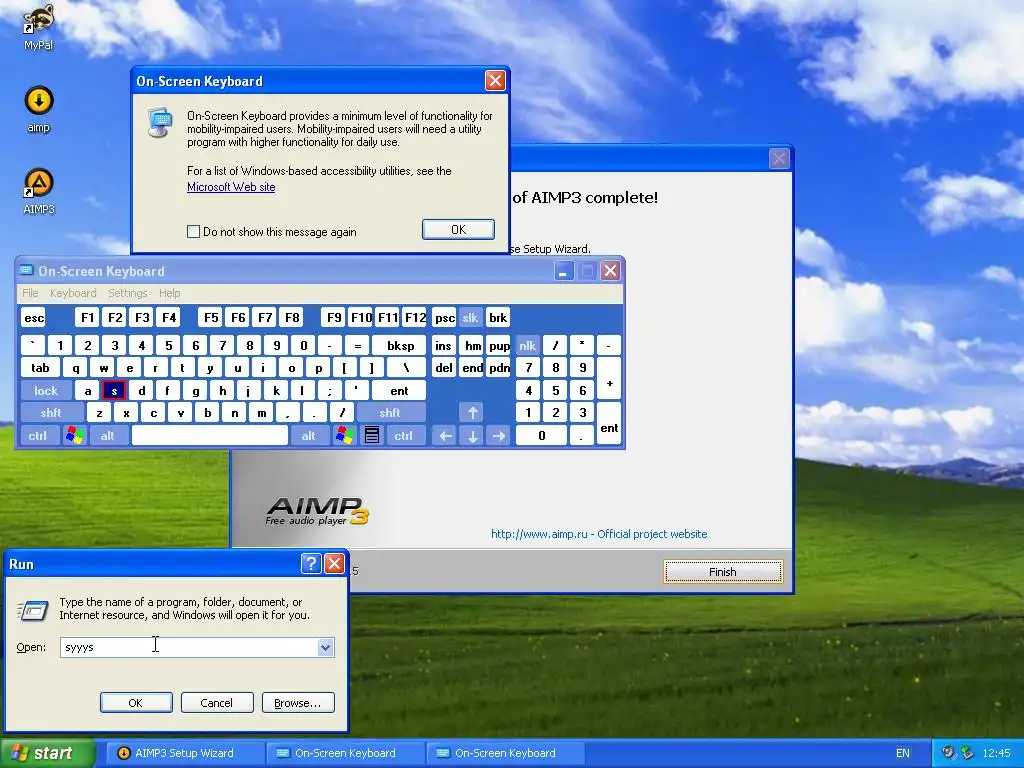Click the del key
The image size is (1024, 768).
click(x=444, y=368)
